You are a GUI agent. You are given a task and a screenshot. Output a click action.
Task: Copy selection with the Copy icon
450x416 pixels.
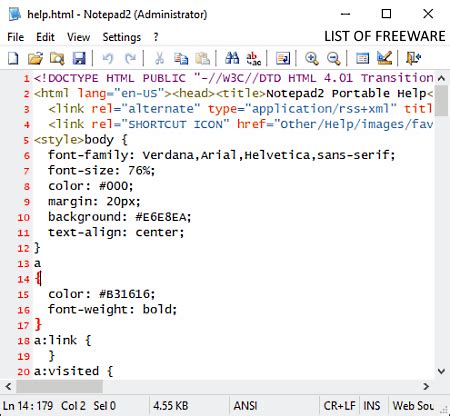pos(181,58)
